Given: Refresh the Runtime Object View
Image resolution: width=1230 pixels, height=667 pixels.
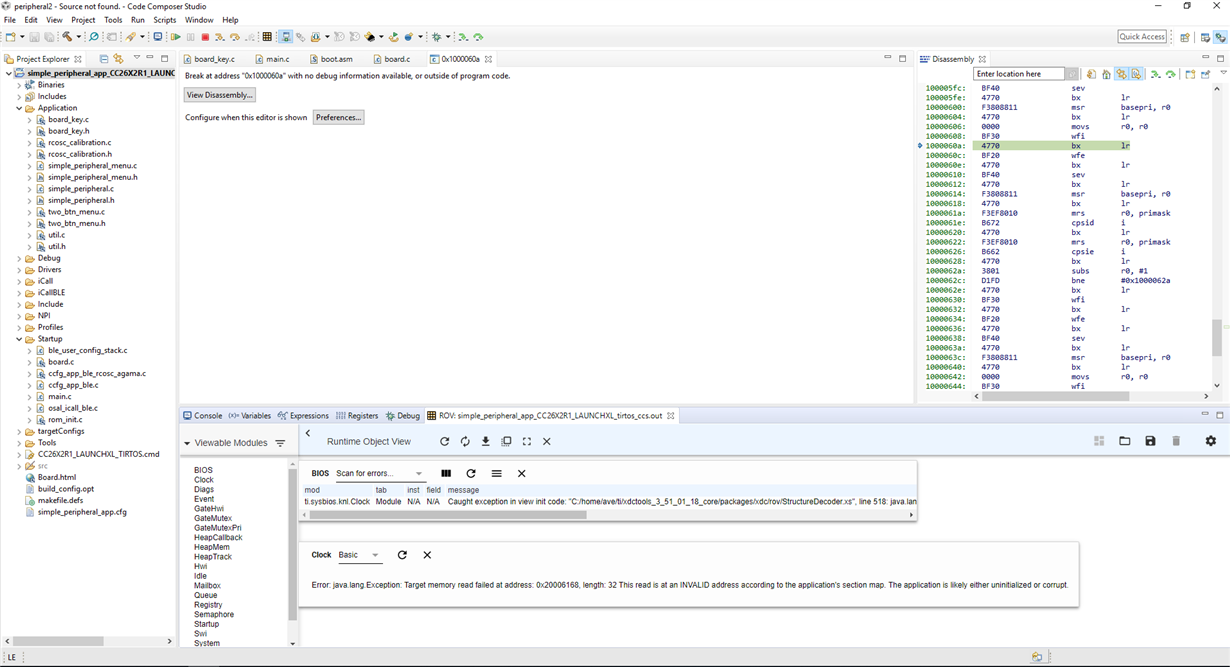Looking at the screenshot, I should click(x=444, y=441).
